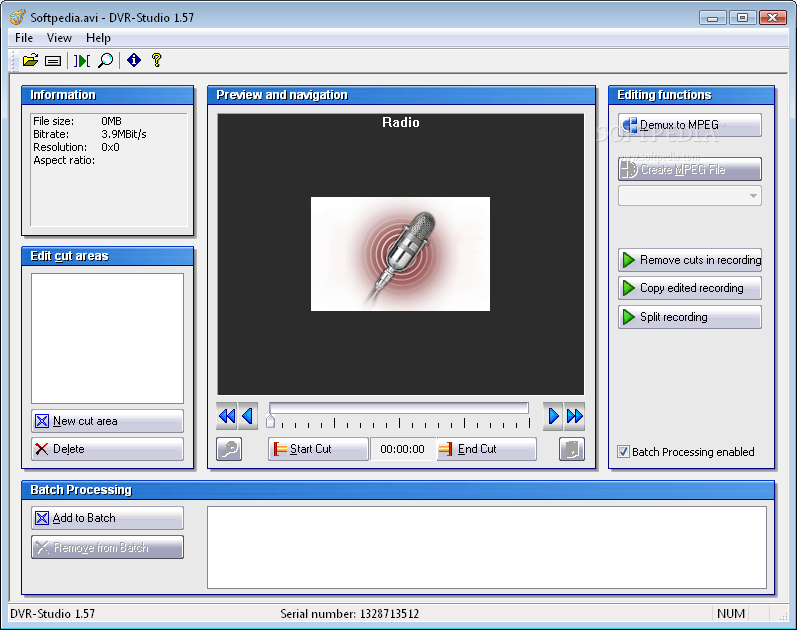Click the gray page icon button right of End Cut
797x630 pixels.
572,449
